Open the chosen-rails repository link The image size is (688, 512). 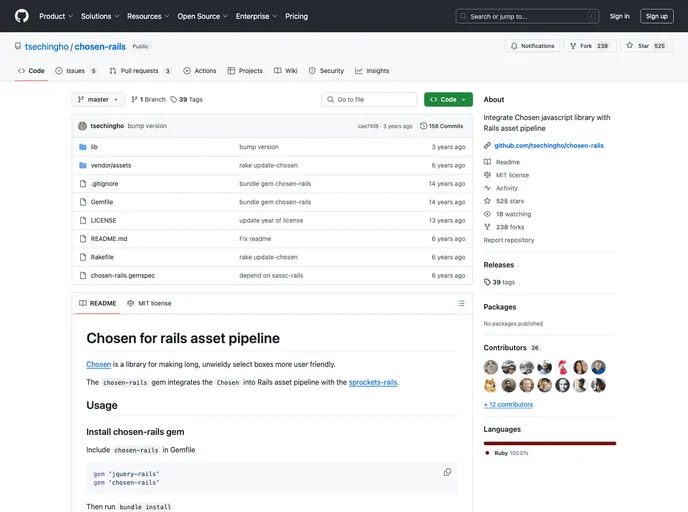[100, 47]
